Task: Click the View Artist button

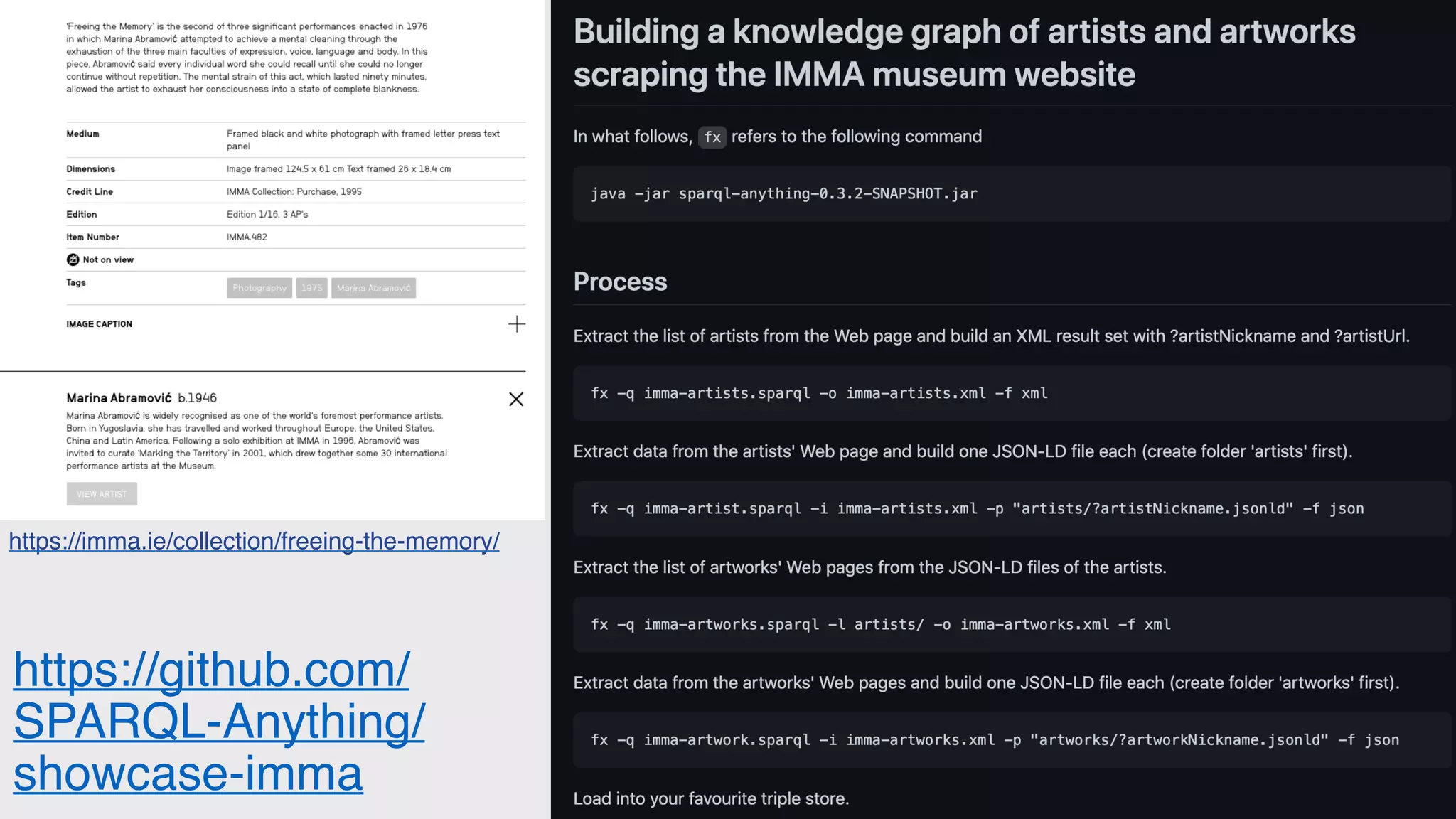Action: [x=102, y=494]
